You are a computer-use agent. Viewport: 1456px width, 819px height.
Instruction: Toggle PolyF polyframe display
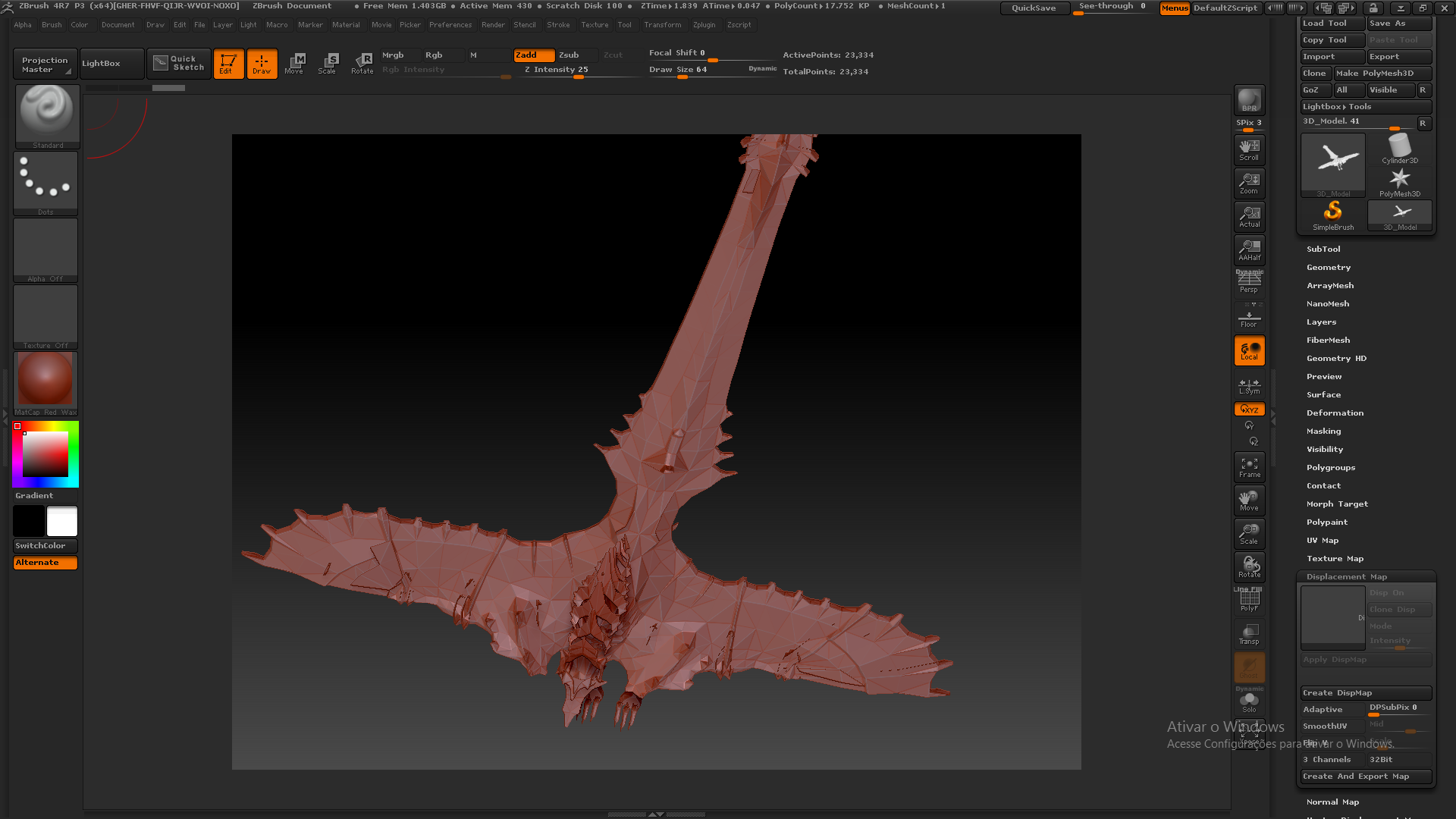[1249, 601]
